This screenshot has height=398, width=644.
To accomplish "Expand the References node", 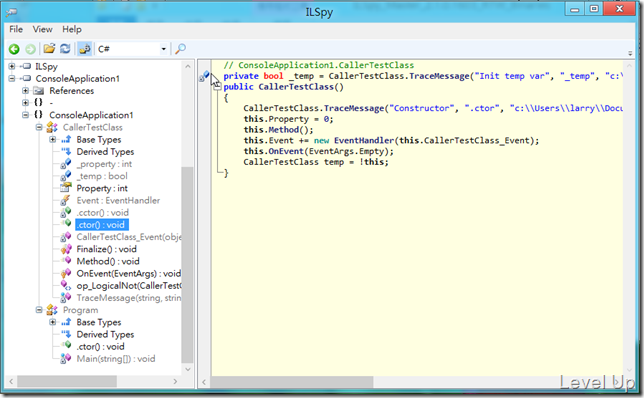I will point(25,90).
